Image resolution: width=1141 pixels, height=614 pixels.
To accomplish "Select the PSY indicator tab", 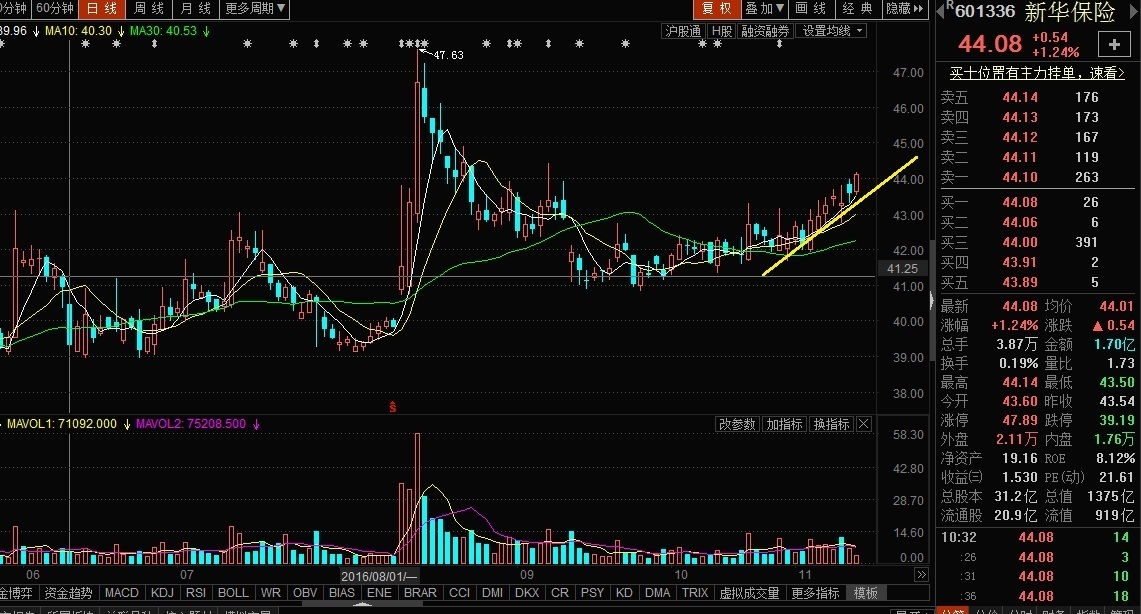I will click(592, 593).
